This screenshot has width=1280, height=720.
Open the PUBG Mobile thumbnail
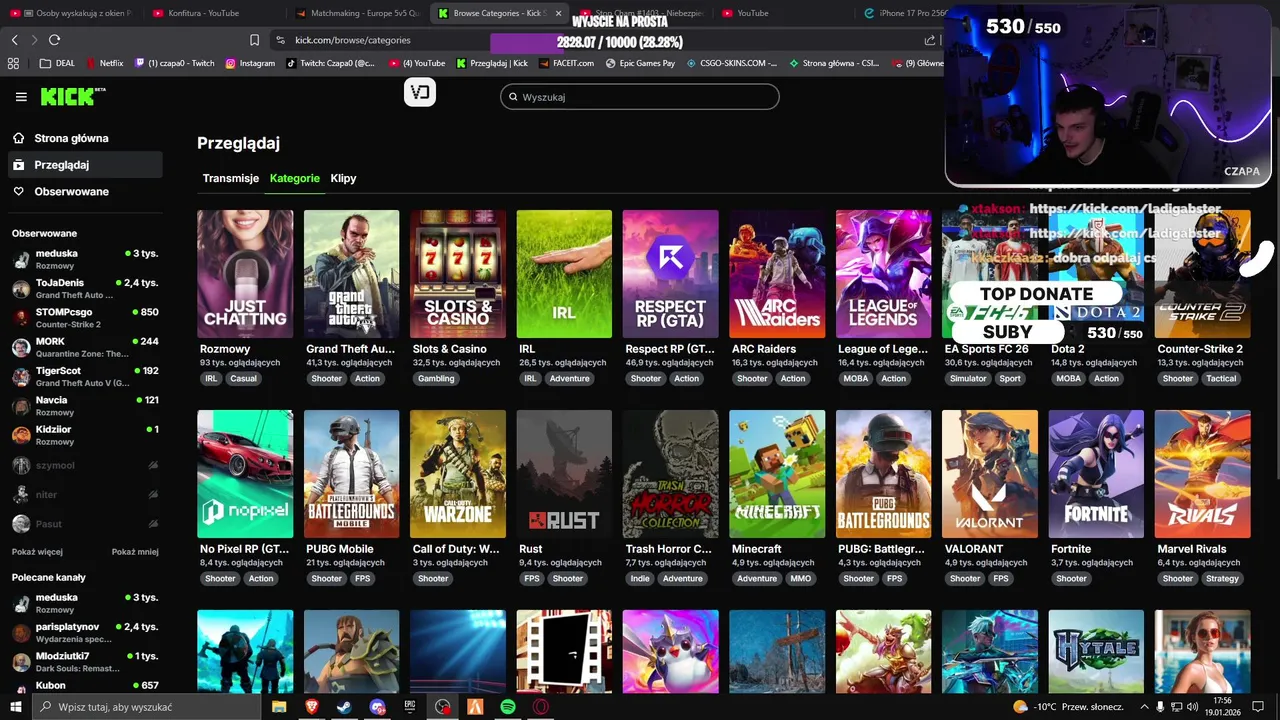351,474
